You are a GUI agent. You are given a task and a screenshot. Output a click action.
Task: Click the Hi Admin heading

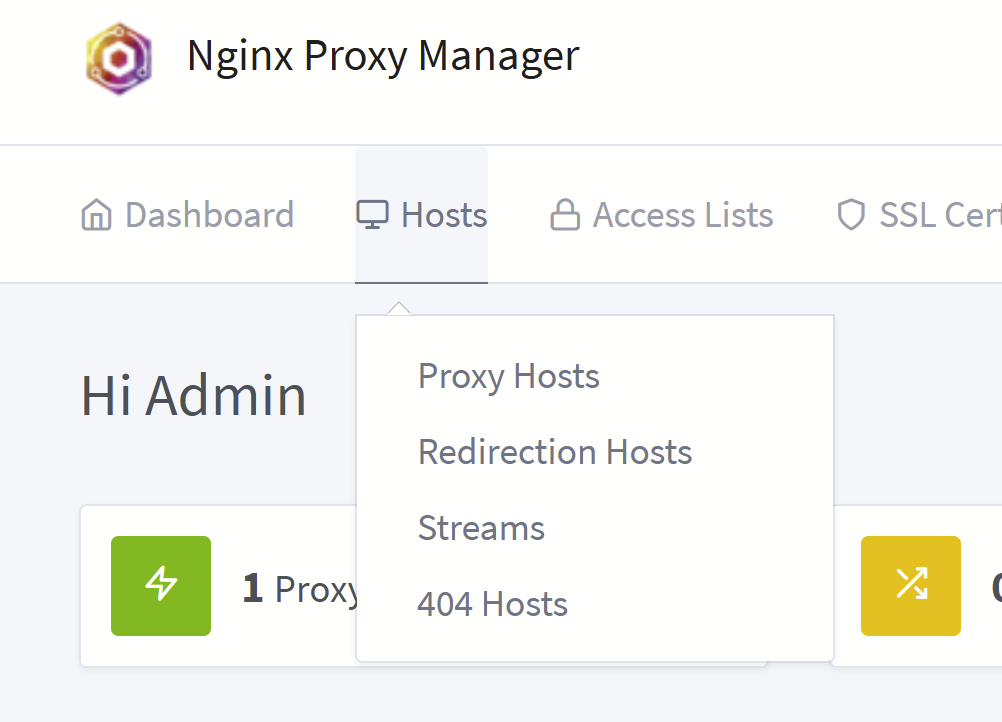coord(193,396)
